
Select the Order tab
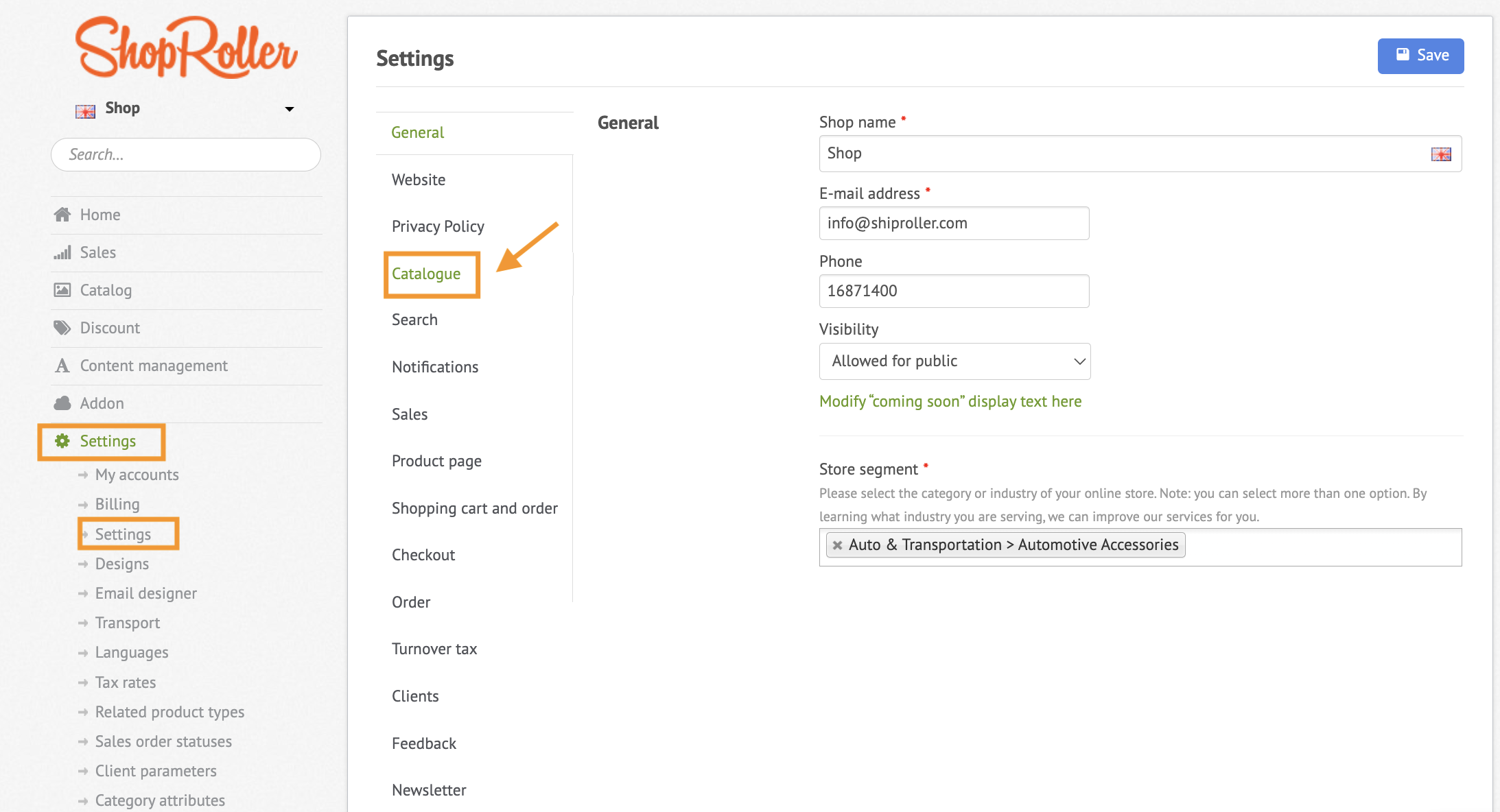(x=411, y=602)
